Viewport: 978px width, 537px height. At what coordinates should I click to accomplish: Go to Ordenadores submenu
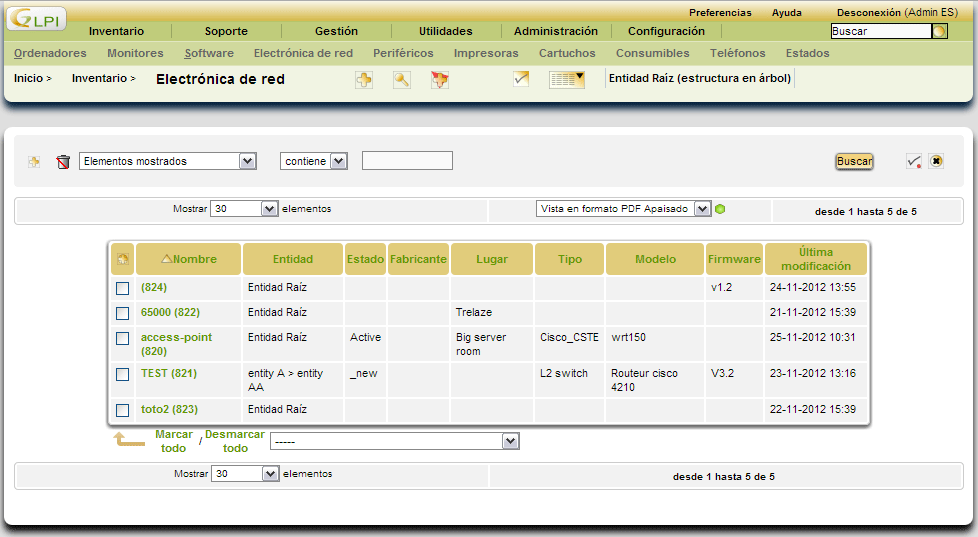tap(50, 53)
